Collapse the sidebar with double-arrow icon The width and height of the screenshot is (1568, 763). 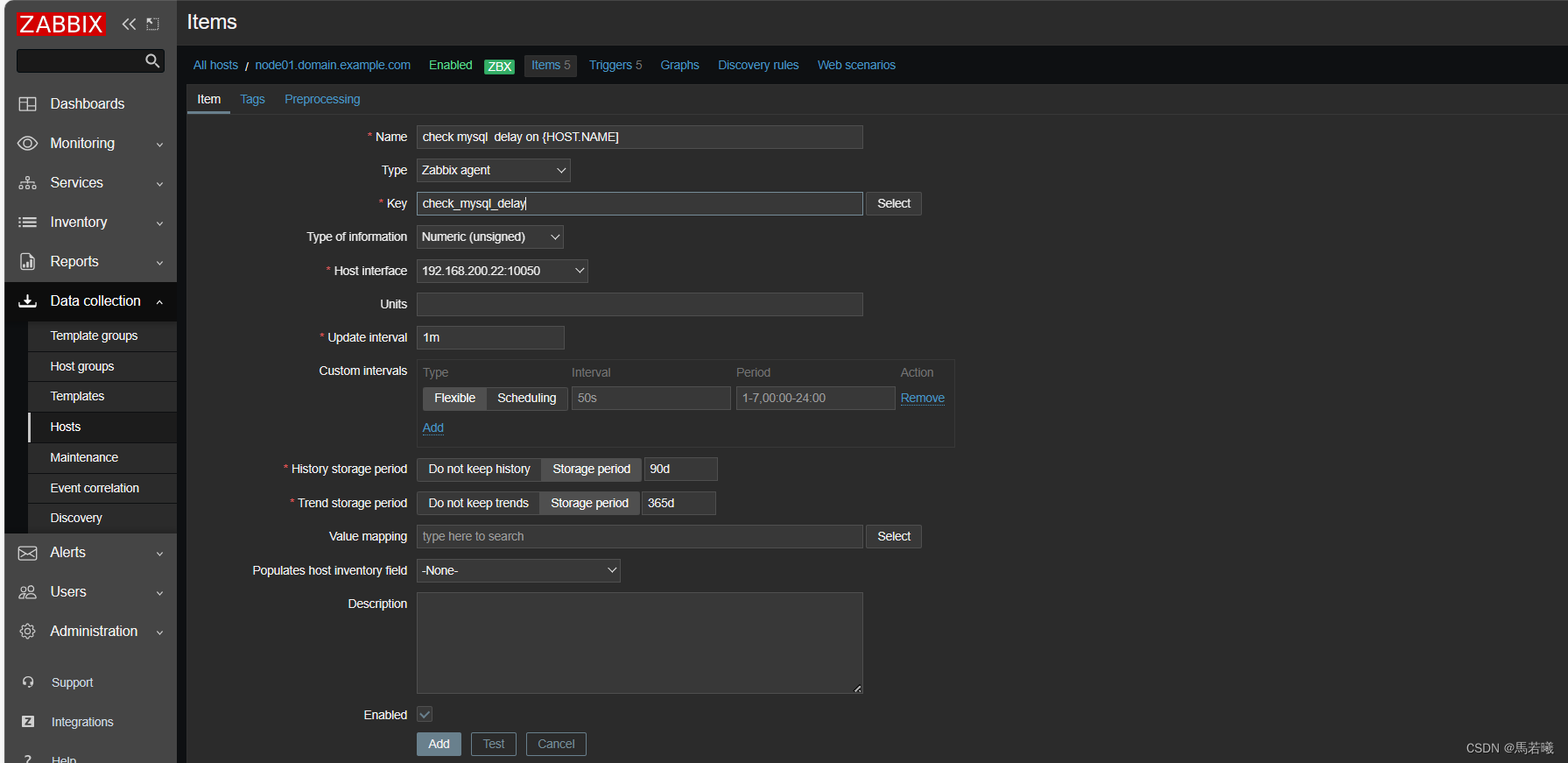[129, 24]
